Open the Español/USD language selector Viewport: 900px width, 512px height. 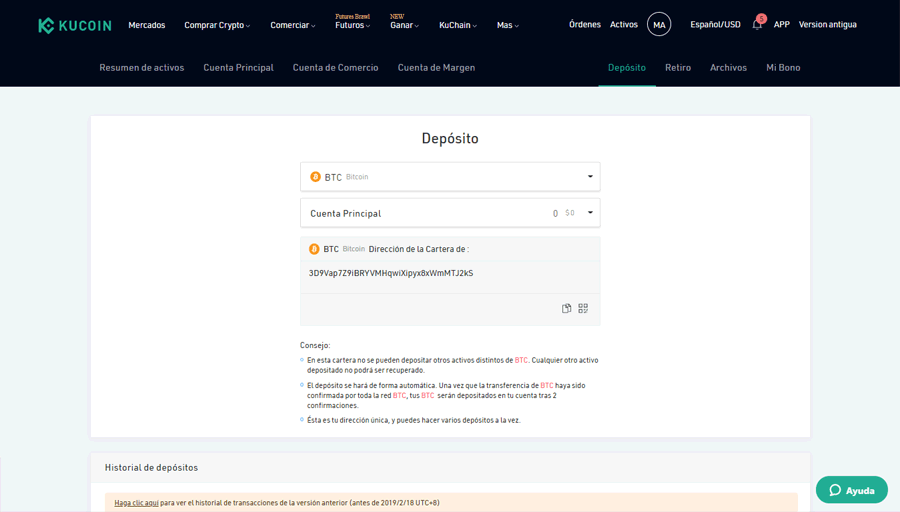coord(715,25)
